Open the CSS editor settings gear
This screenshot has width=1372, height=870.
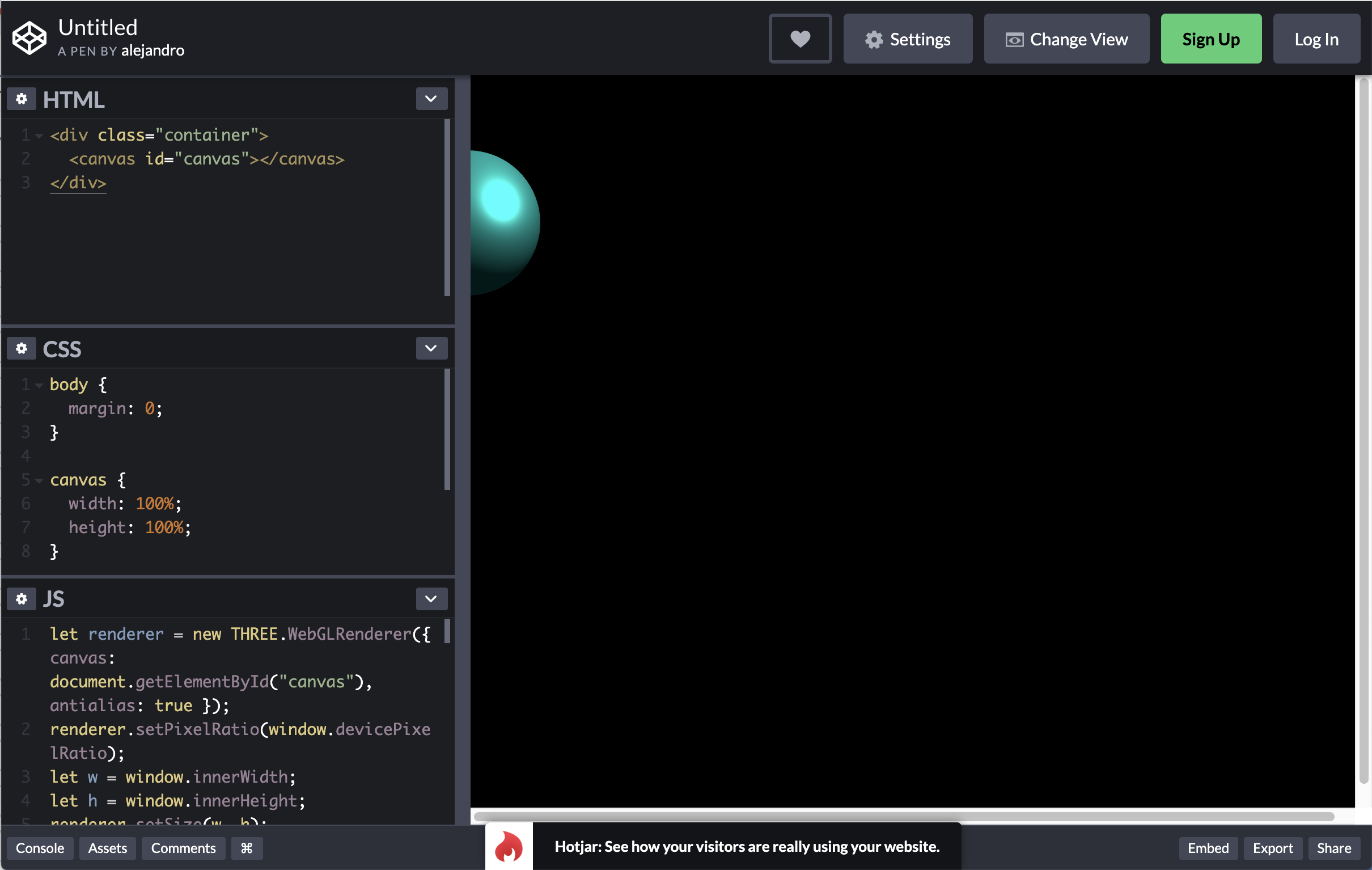click(x=21, y=348)
